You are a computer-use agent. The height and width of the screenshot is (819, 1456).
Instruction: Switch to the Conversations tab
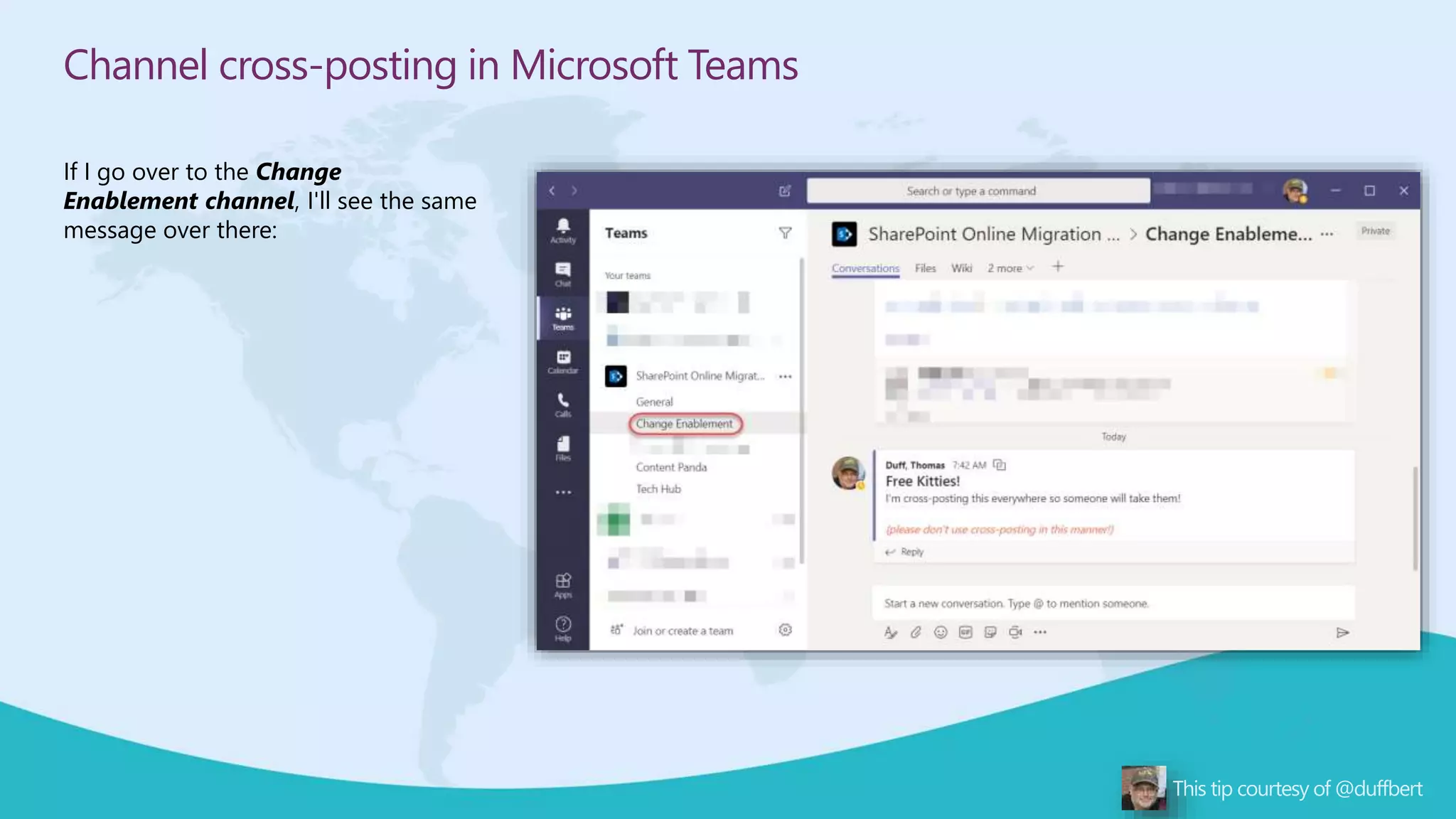pyautogui.click(x=865, y=268)
